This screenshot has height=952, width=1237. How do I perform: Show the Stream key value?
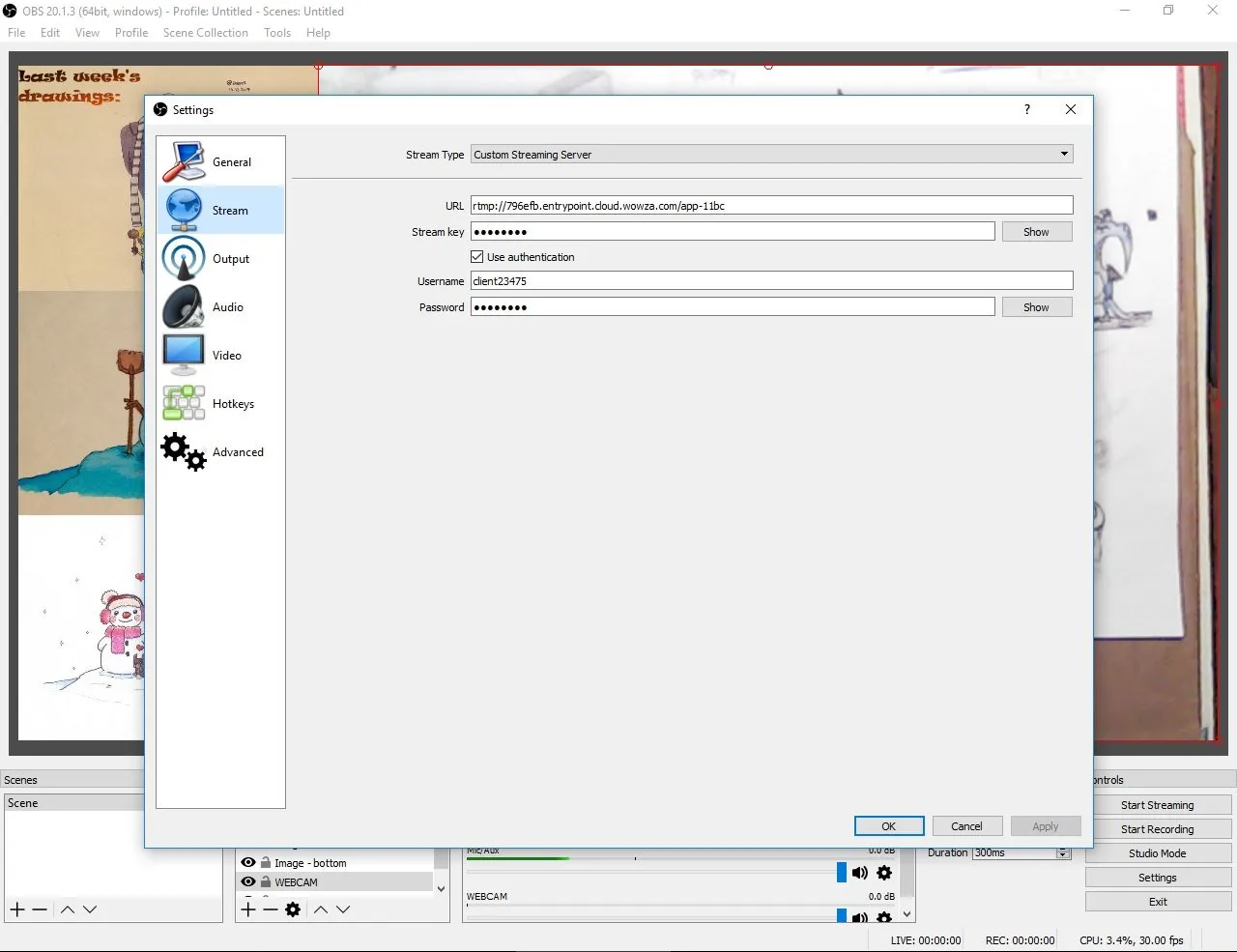coord(1036,232)
